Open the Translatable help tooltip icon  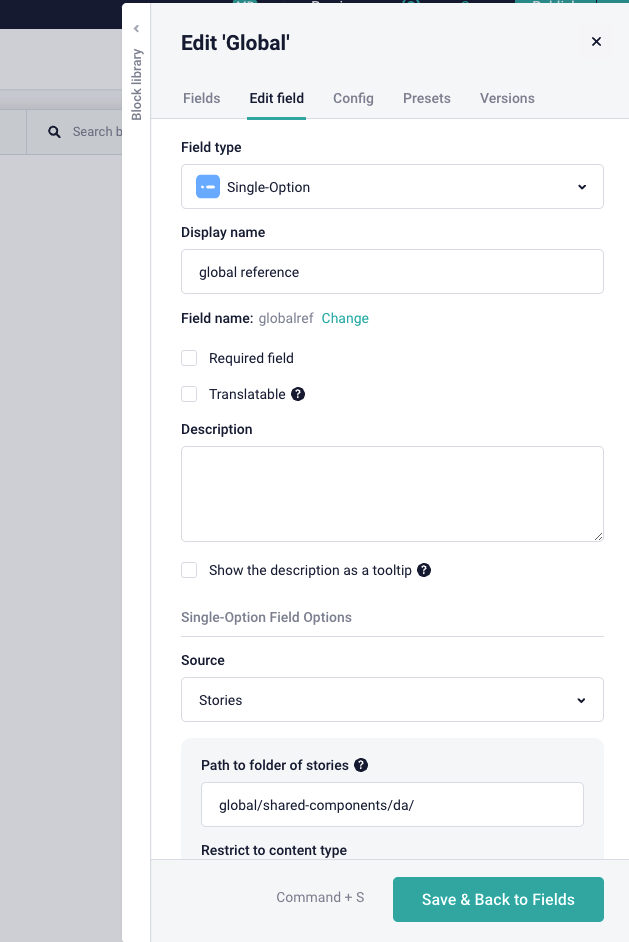pos(297,394)
